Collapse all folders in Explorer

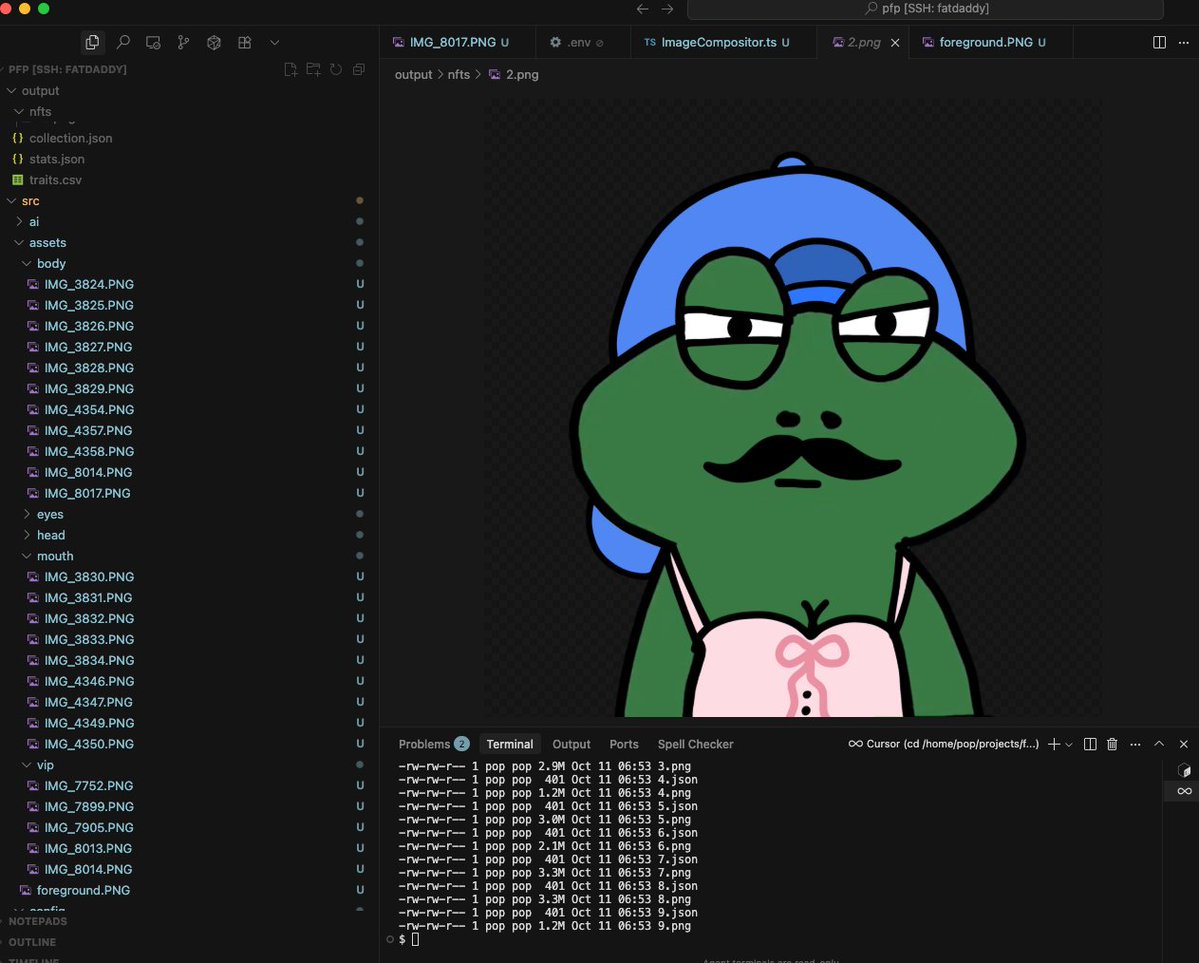pyautogui.click(x=359, y=70)
